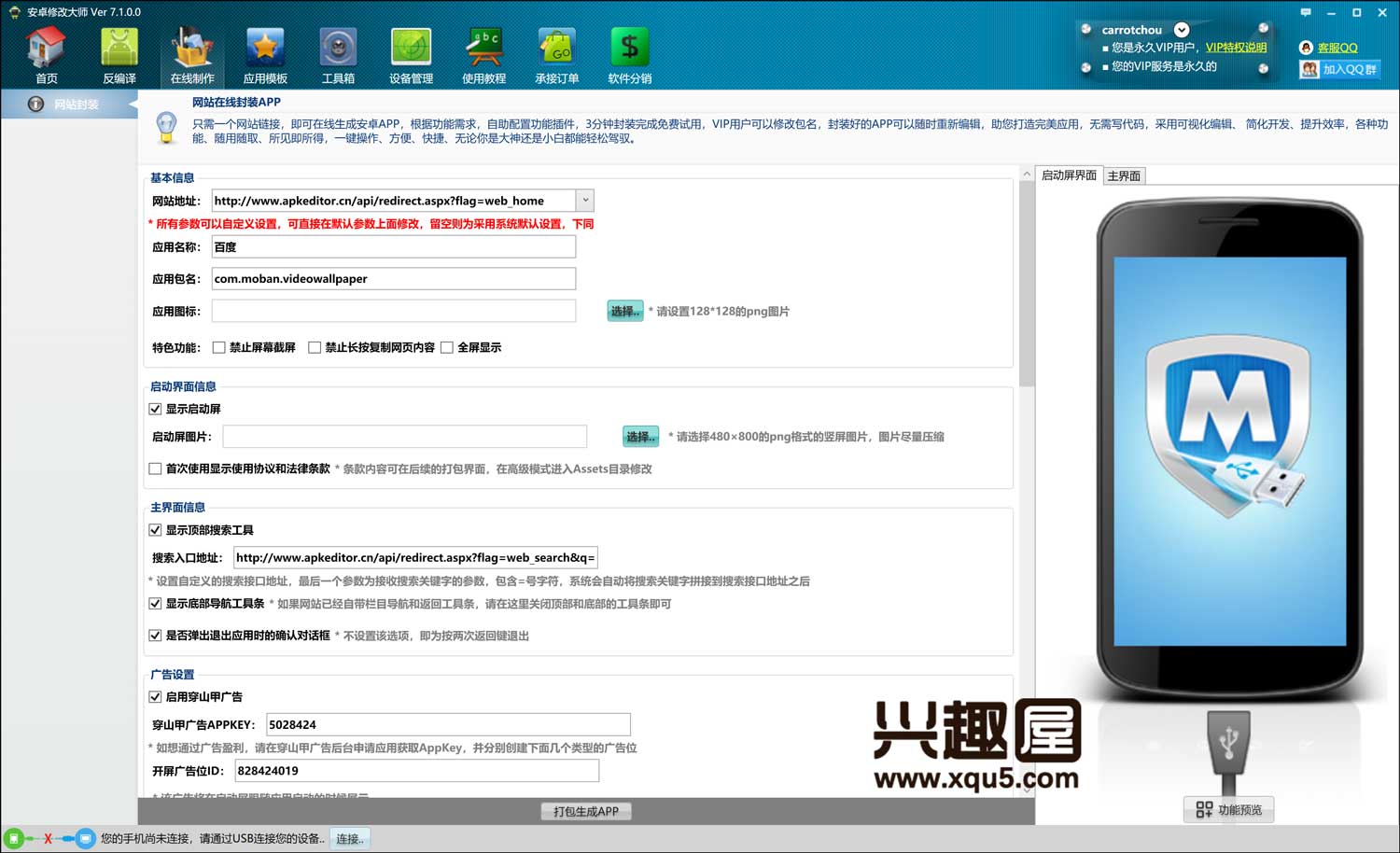Click the lightbulb tip icon
The width and height of the screenshot is (1400, 853).
166,127
